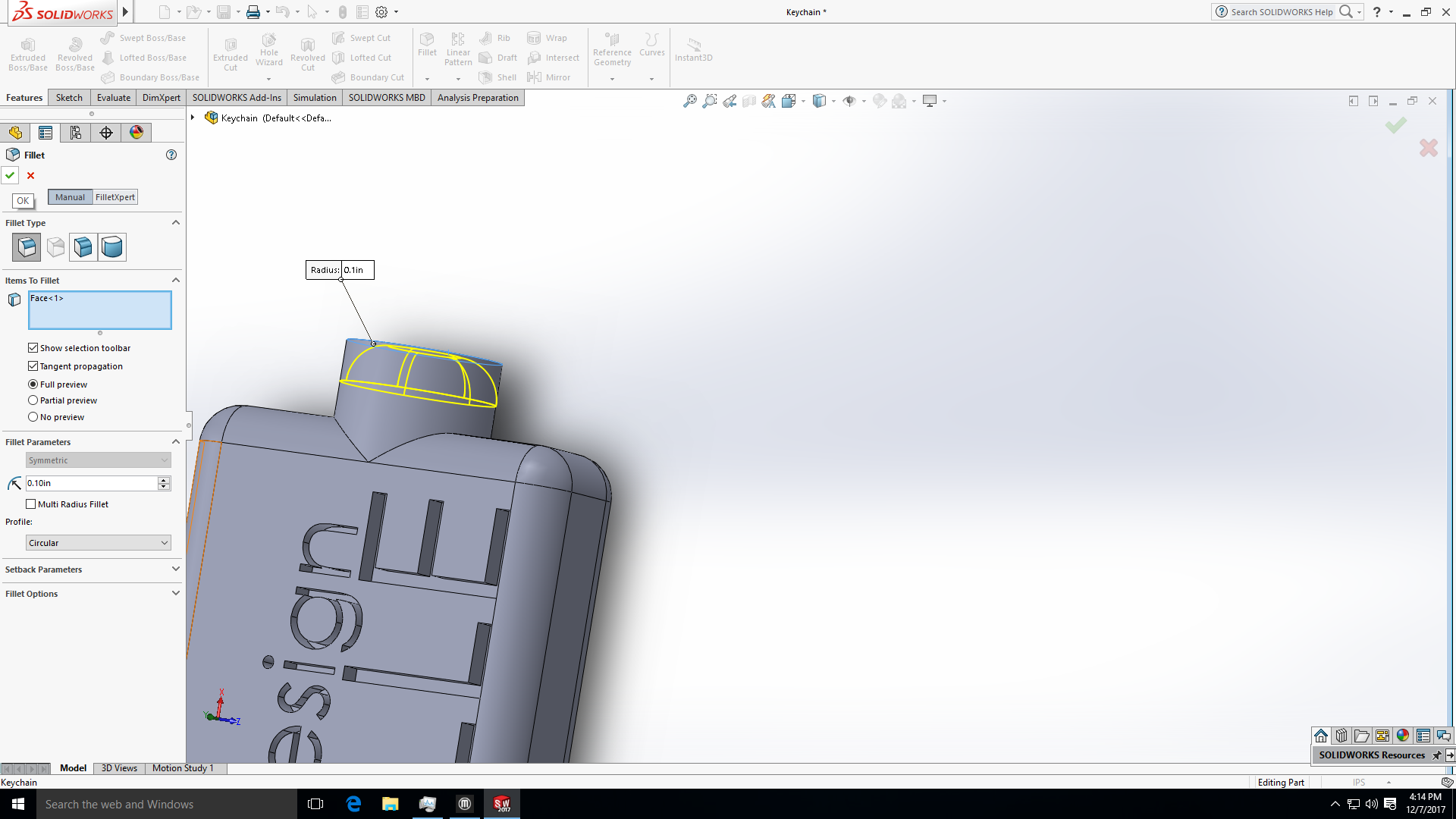Select the Zoom to Fit view icon

point(689,100)
